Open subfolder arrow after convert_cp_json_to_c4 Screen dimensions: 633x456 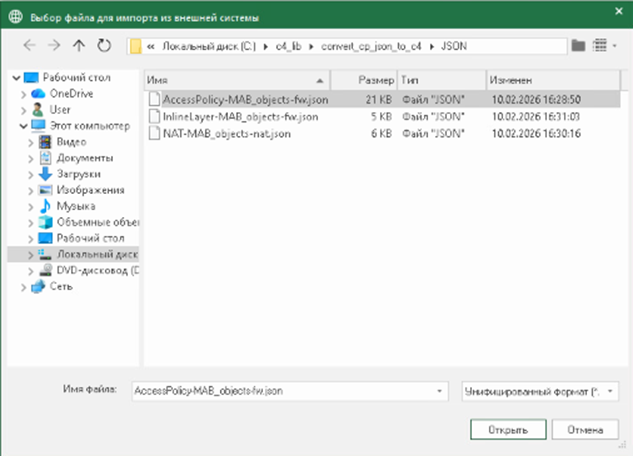tap(432, 47)
